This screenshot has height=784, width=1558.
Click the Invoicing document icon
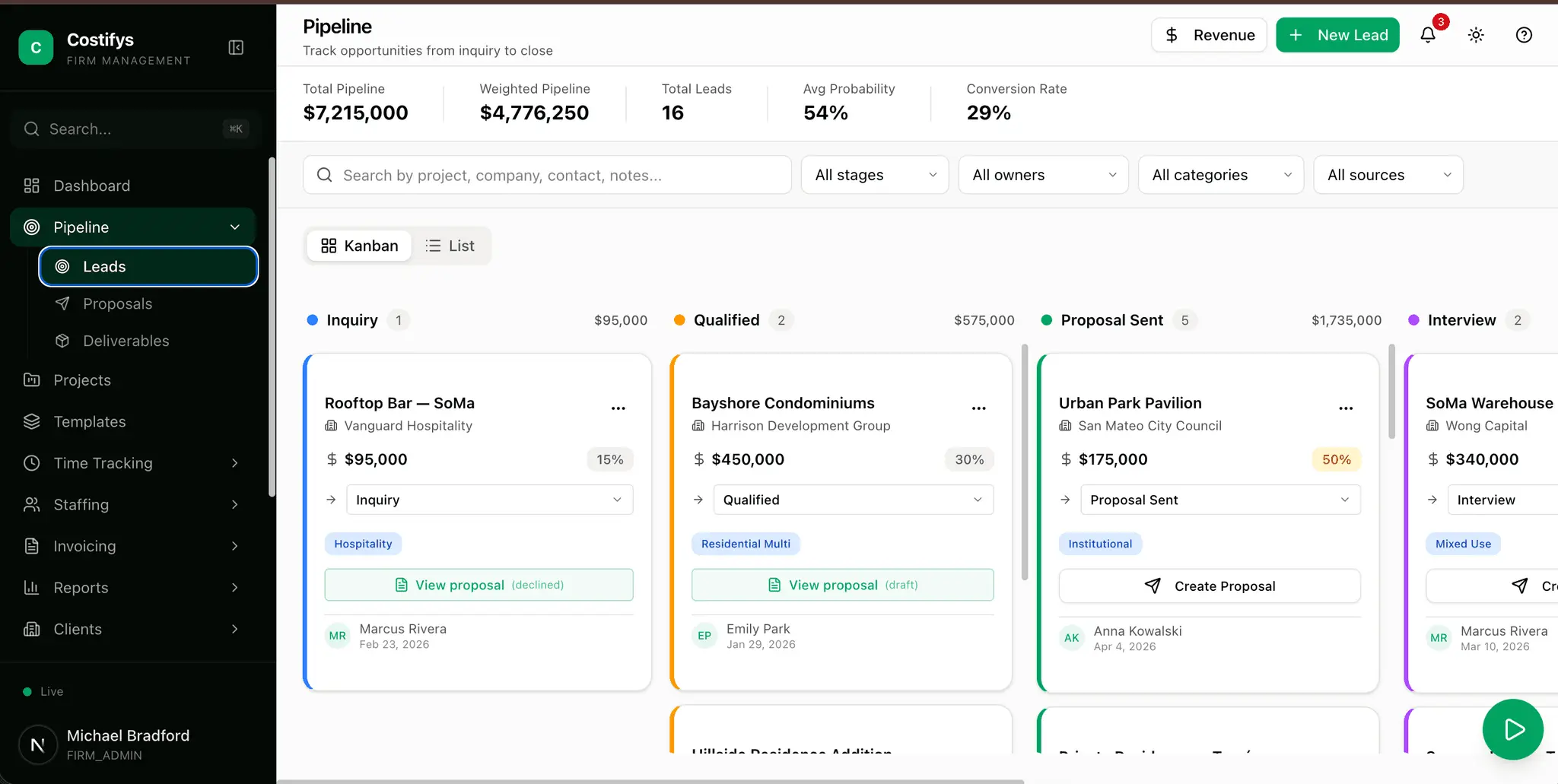click(31, 546)
